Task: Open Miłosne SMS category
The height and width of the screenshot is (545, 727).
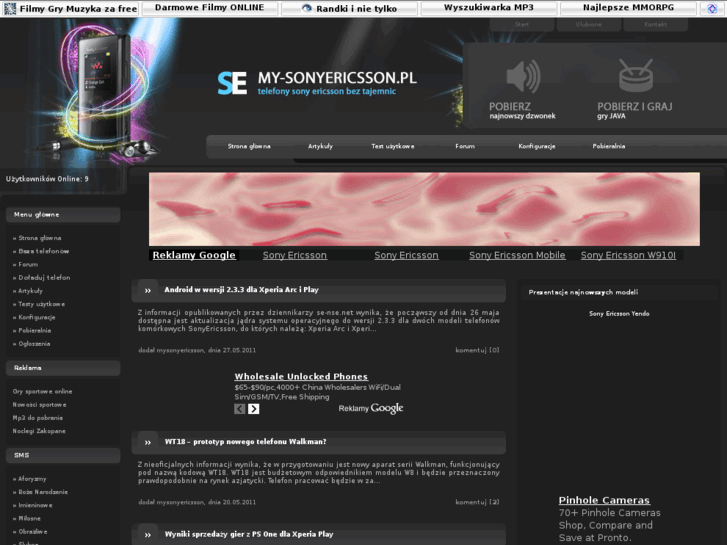Action: coord(30,519)
